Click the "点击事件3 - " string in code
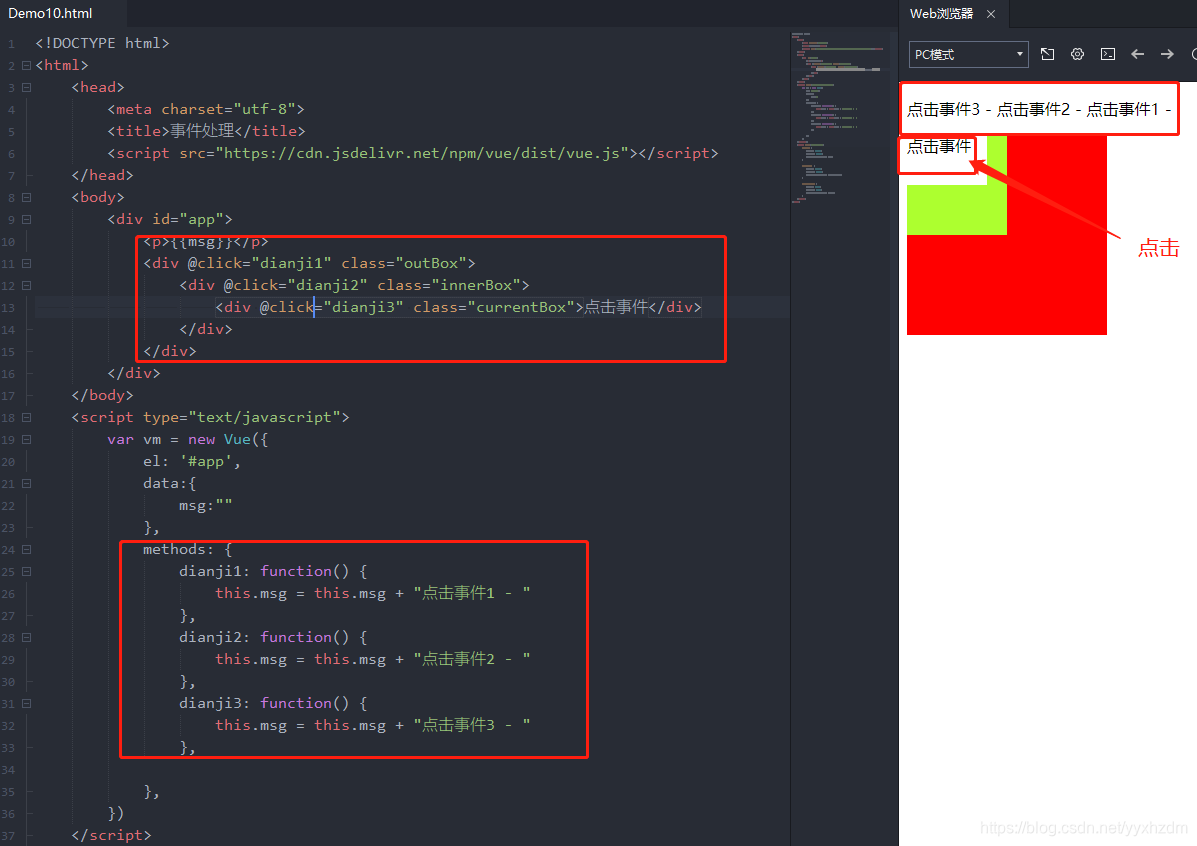This screenshot has width=1197, height=846. tap(472, 725)
